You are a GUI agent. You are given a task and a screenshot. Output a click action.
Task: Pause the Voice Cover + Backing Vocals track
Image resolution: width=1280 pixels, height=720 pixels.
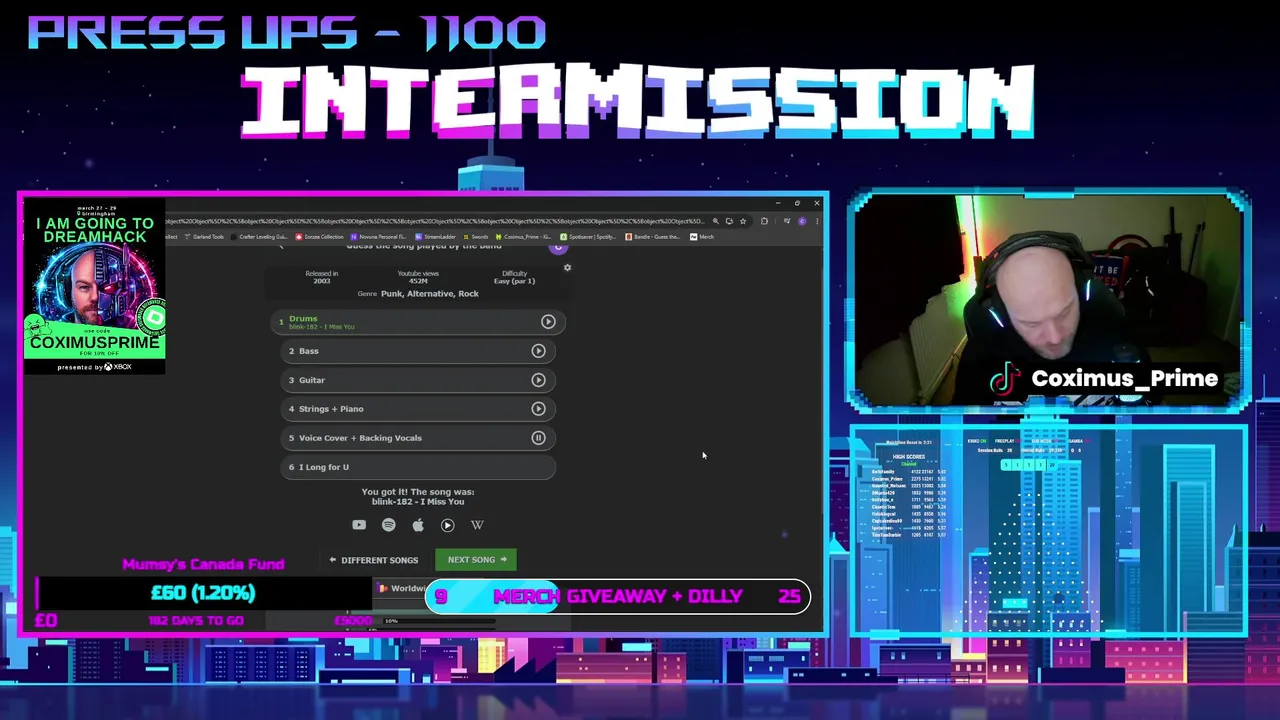(x=538, y=437)
